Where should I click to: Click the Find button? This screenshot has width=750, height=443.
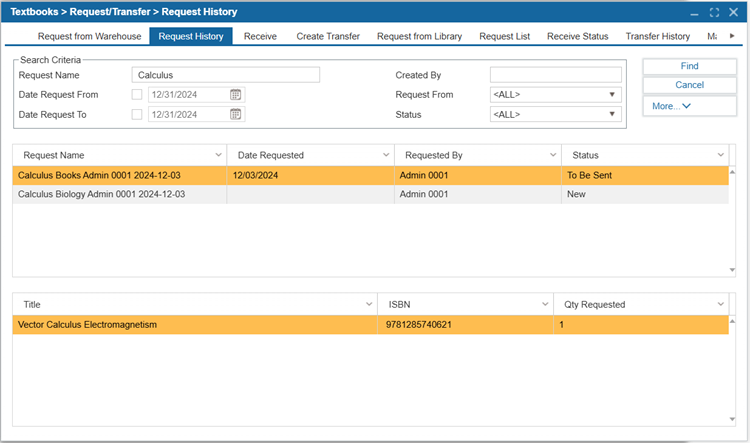click(x=689, y=66)
